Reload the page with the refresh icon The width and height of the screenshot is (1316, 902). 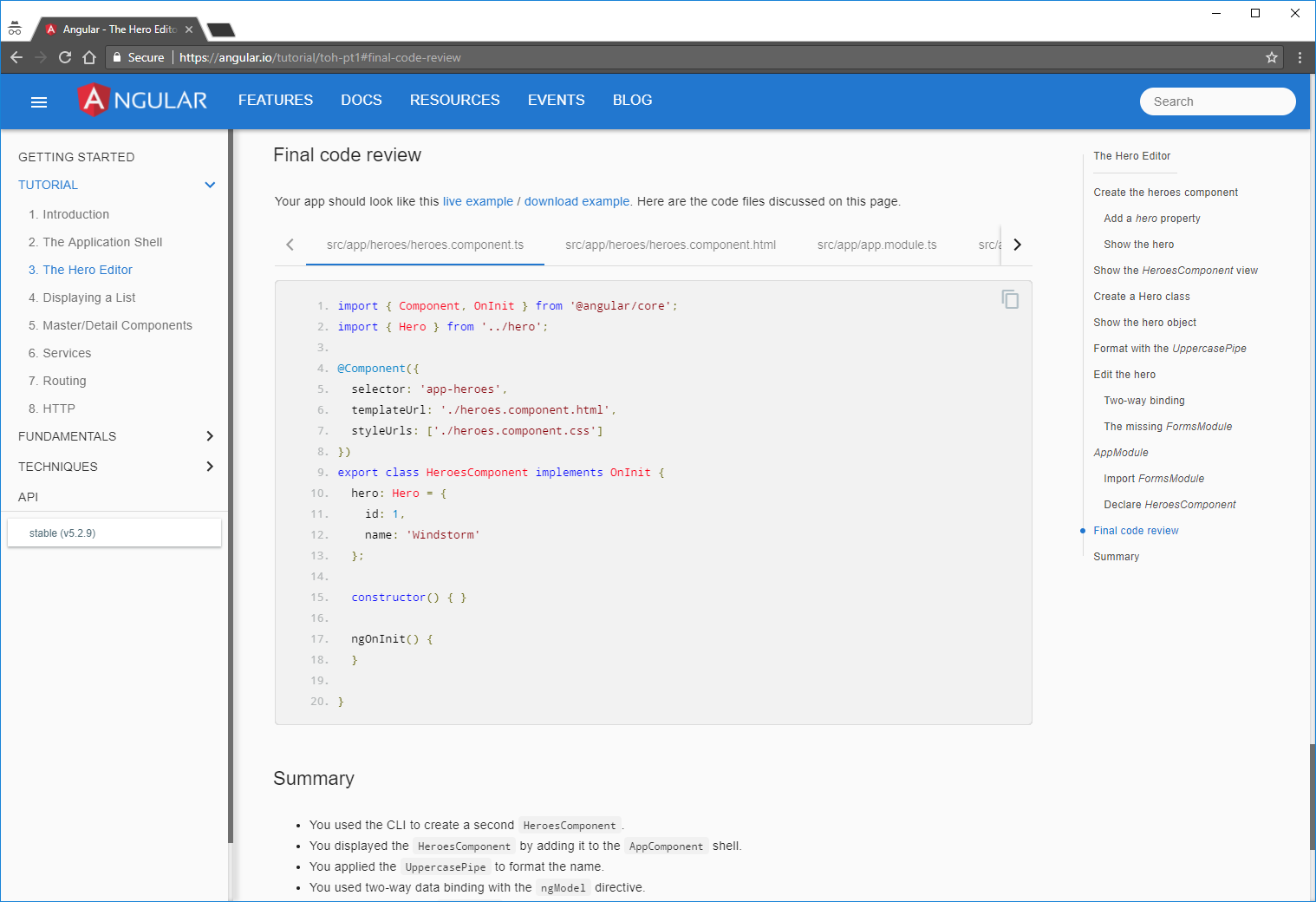click(64, 56)
